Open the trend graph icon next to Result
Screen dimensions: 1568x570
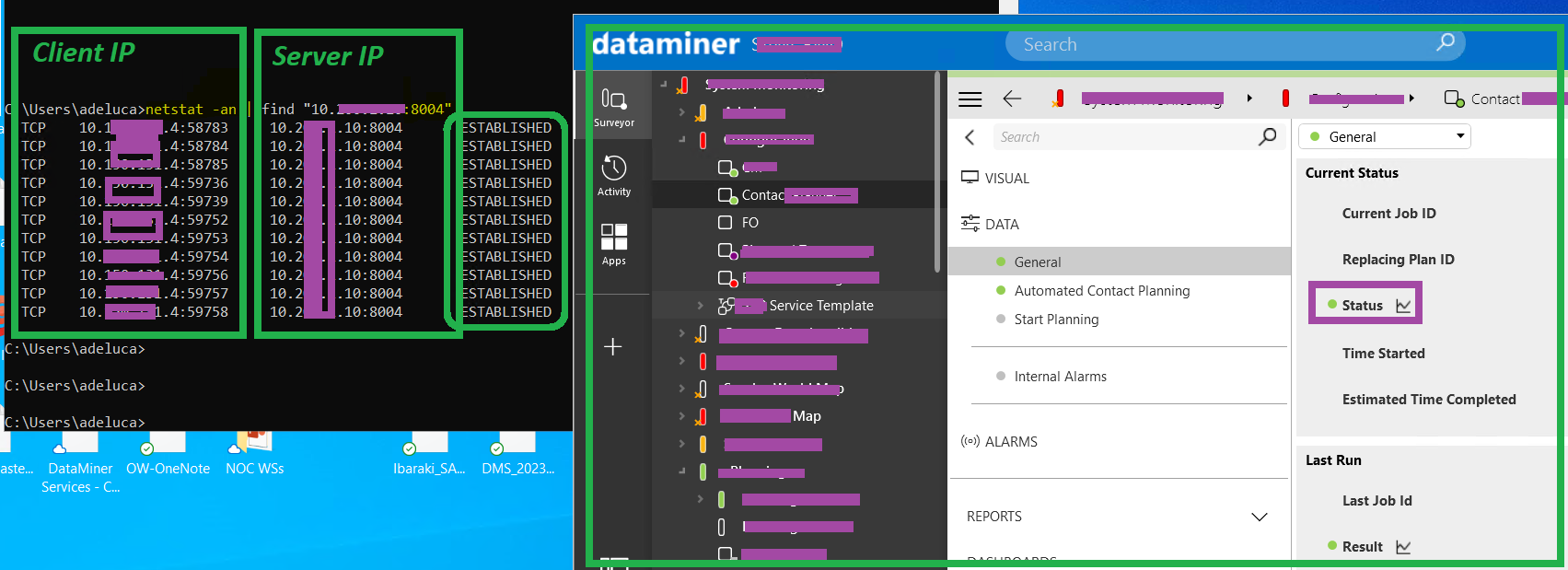(x=1403, y=547)
